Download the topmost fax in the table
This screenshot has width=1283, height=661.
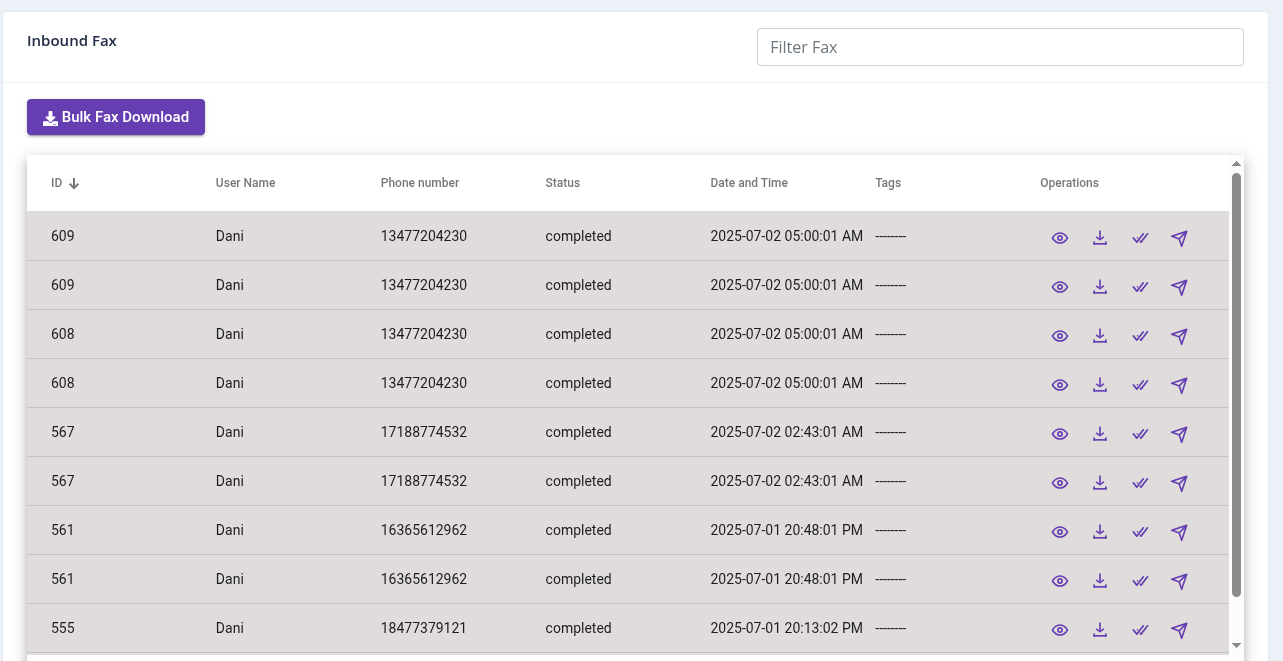[1100, 238]
